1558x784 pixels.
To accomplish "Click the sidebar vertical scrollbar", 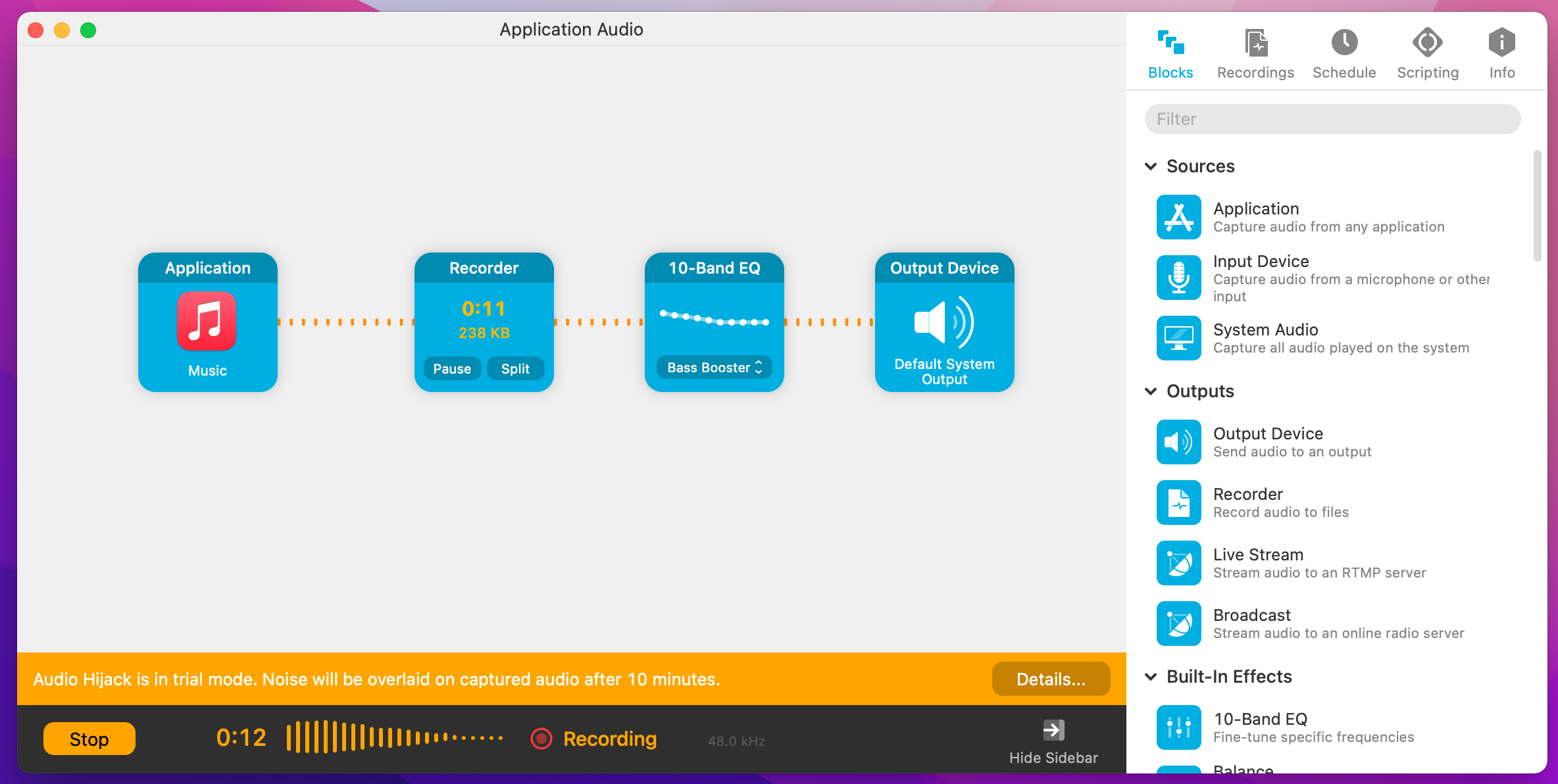I will pos(1537,206).
